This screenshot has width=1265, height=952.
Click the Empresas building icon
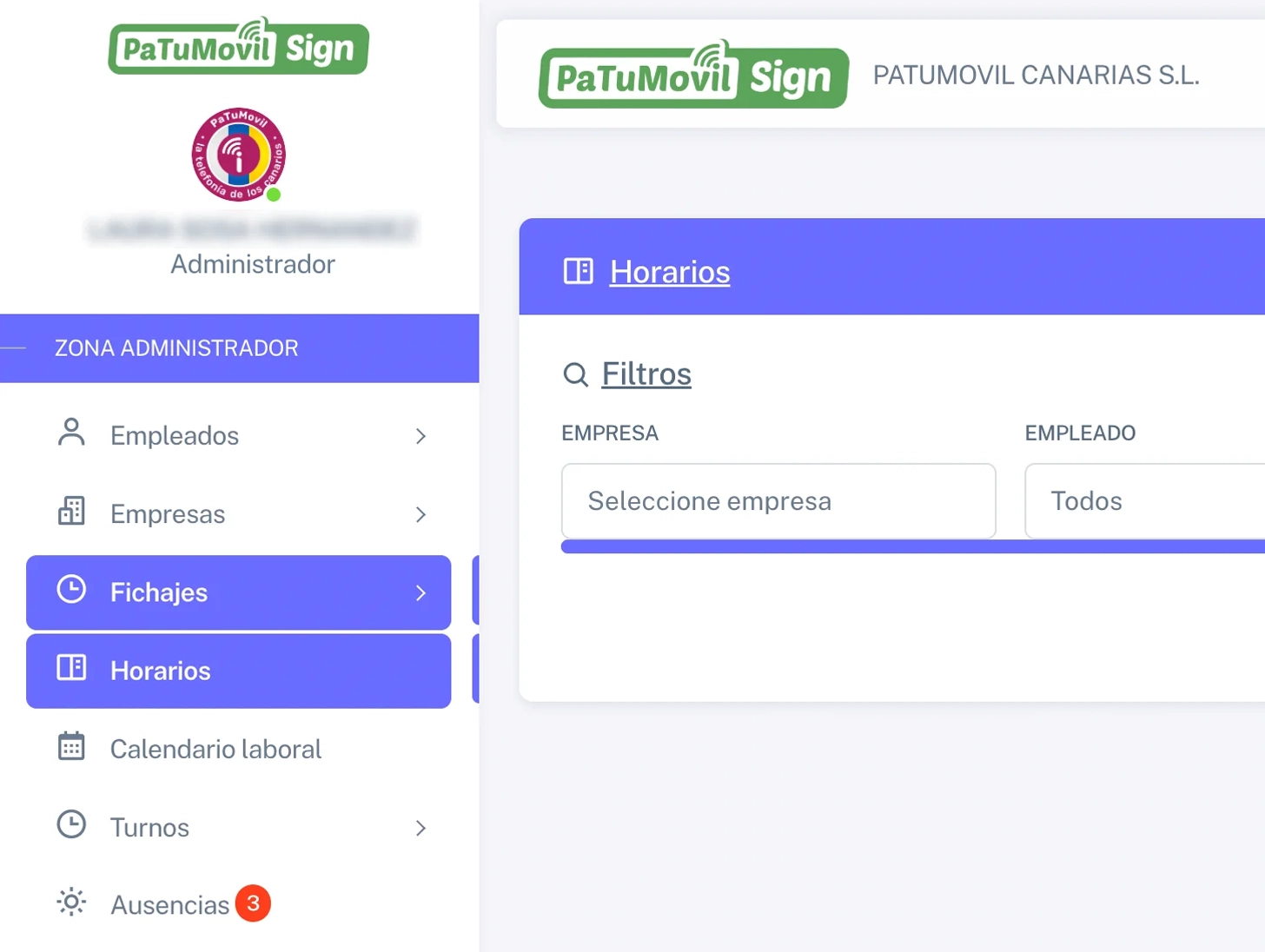71,512
